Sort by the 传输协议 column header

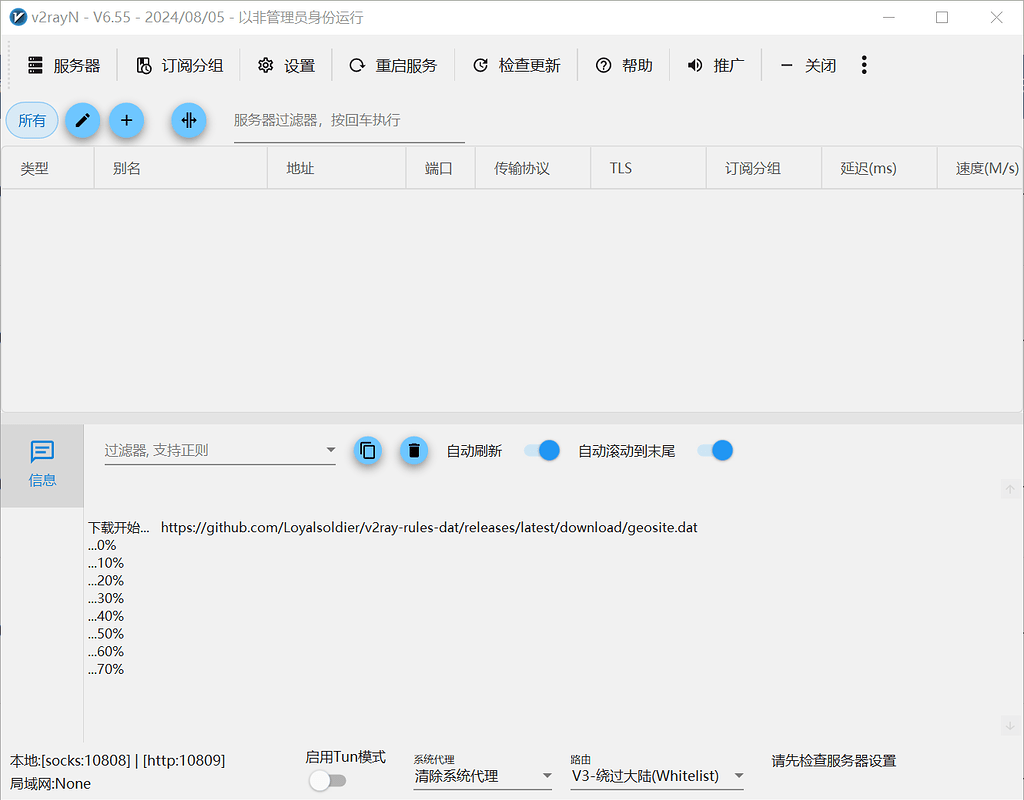point(533,168)
